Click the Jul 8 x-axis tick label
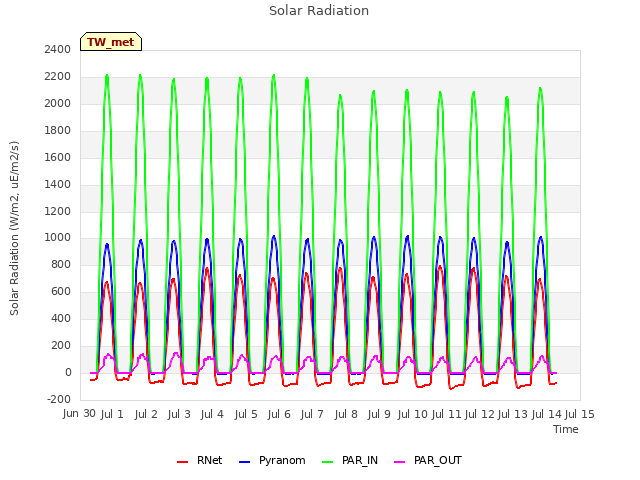 (346, 414)
